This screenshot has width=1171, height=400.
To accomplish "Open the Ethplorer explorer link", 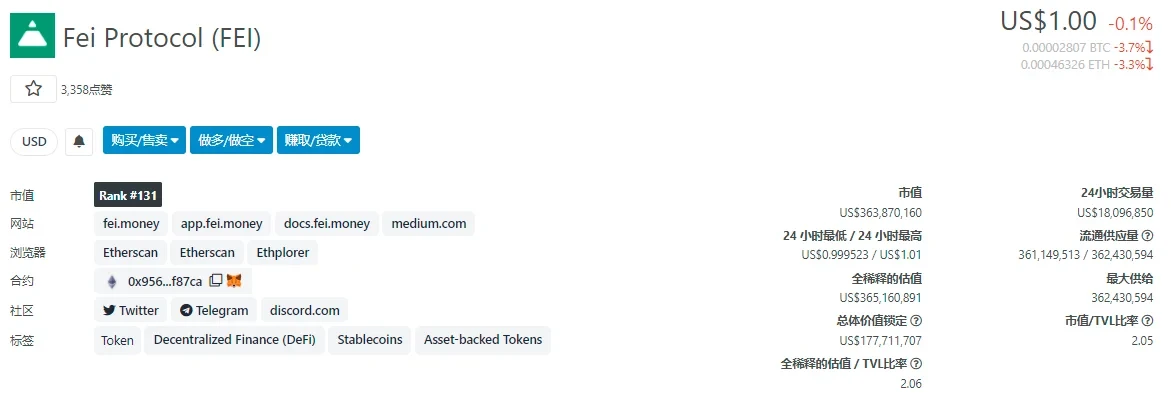I will 283,253.
